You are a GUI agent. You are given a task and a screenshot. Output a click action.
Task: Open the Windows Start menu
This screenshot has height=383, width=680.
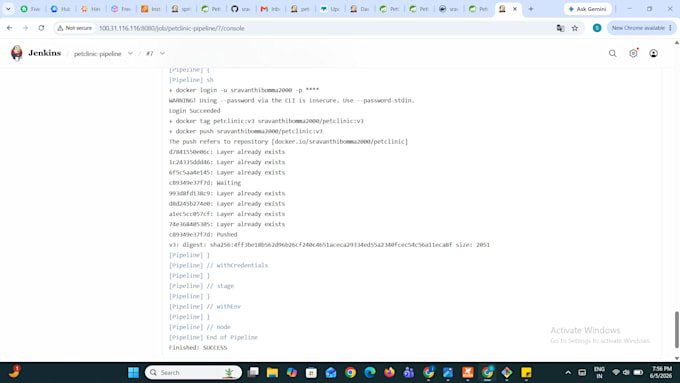[133, 372]
